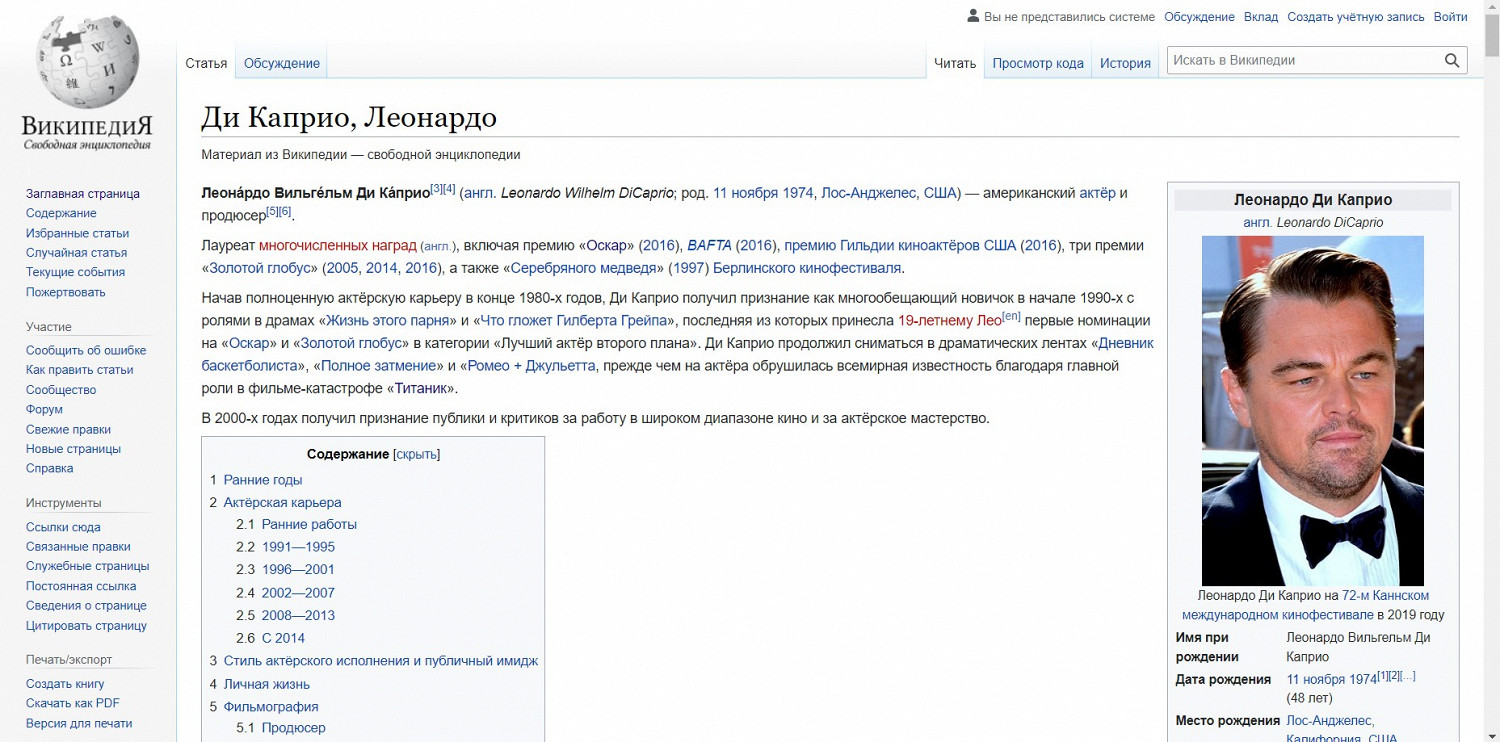
Task: Go to 'Личная жизнь' section in contents
Action: click(266, 684)
